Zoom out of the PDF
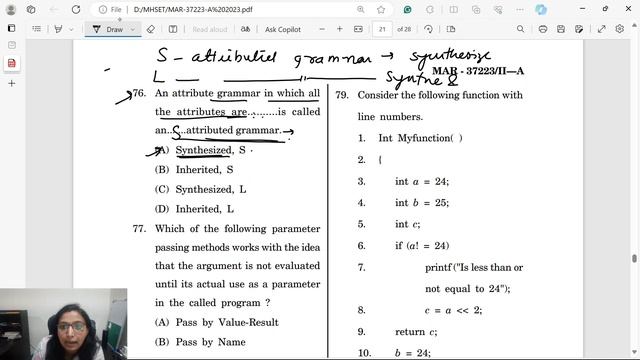The height and width of the screenshot is (360, 640). point(322,29)
